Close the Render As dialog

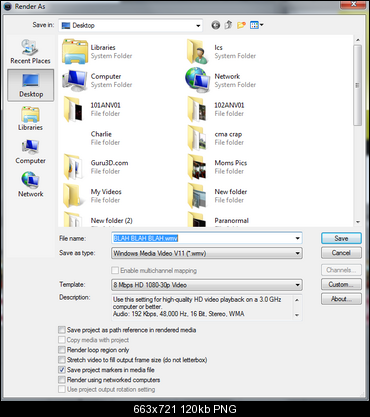(354, 4)
